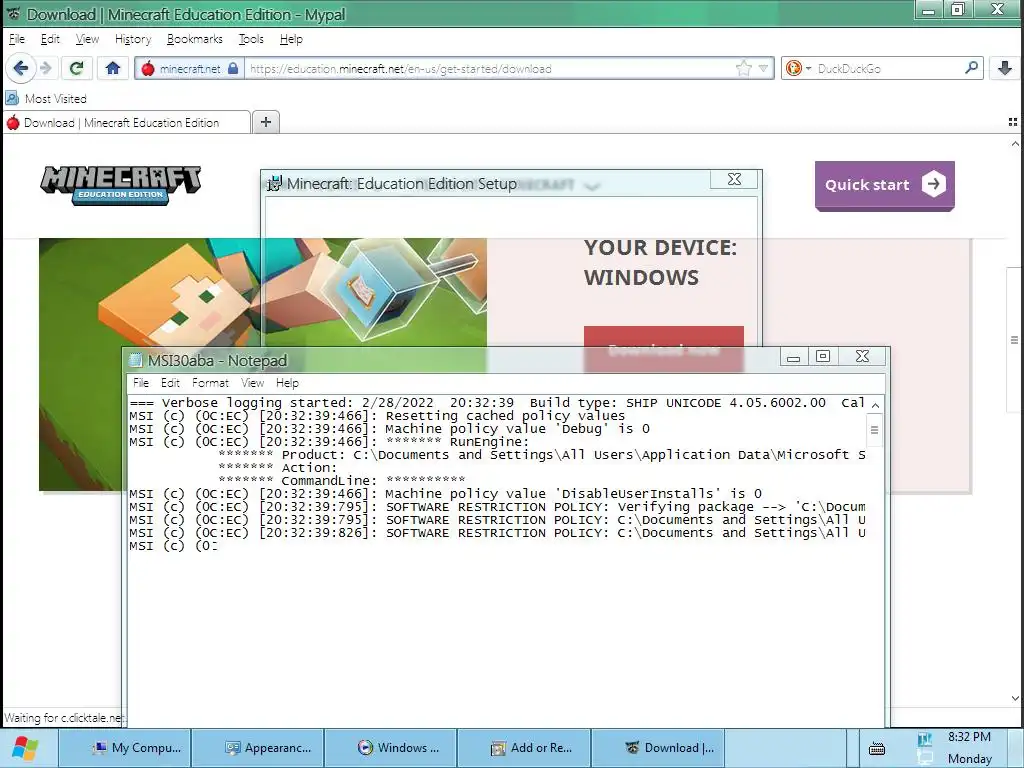This screenshot has width=1024, height=768.
Task: Open the browser Edit menu
Action: pos(50,39)
